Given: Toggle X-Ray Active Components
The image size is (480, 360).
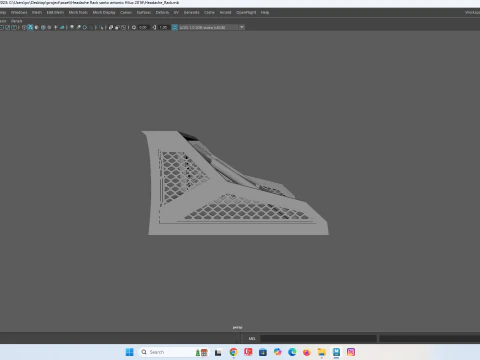Looking at the screenshot, I should coord(117,27).
